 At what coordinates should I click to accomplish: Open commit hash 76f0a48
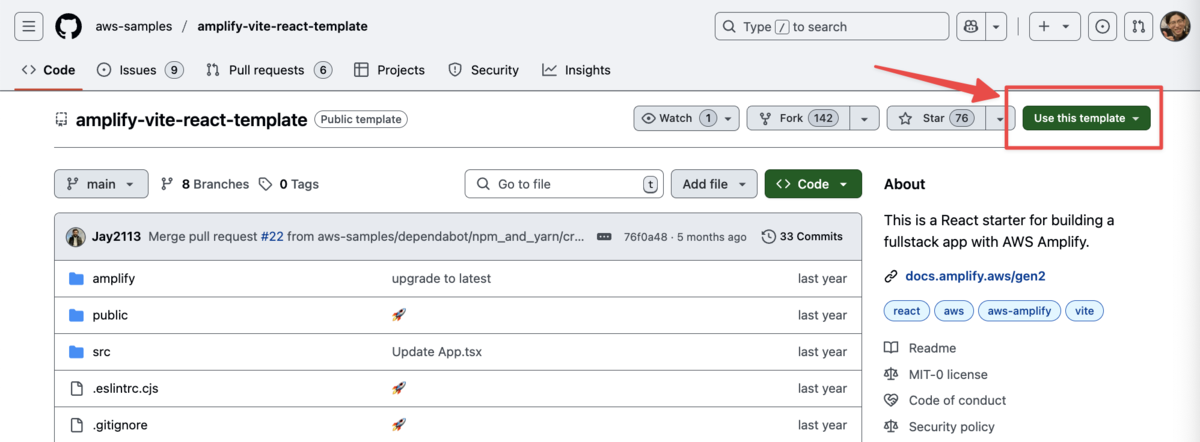click(x=646, y=237)
